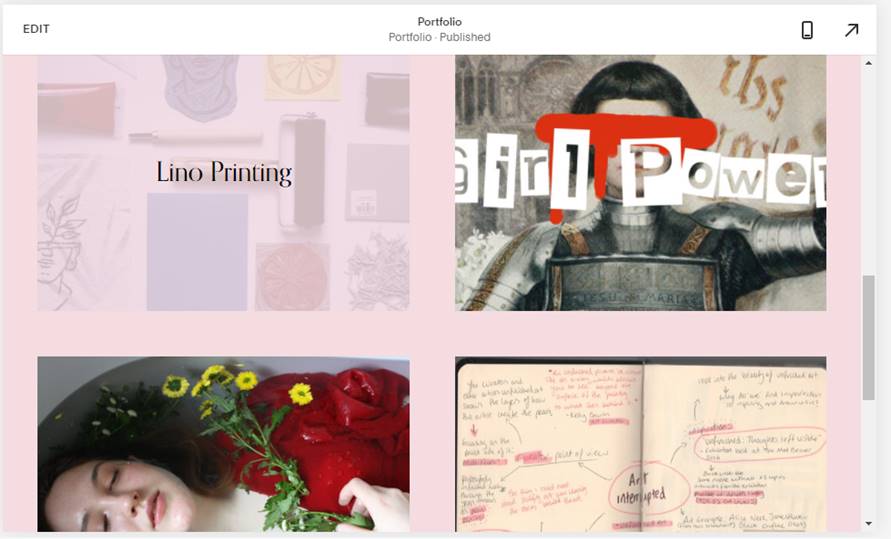Viewport: 891px width, 539px height.
Task: Click the vertical scrollbar thumb
Action: [868, 337]
